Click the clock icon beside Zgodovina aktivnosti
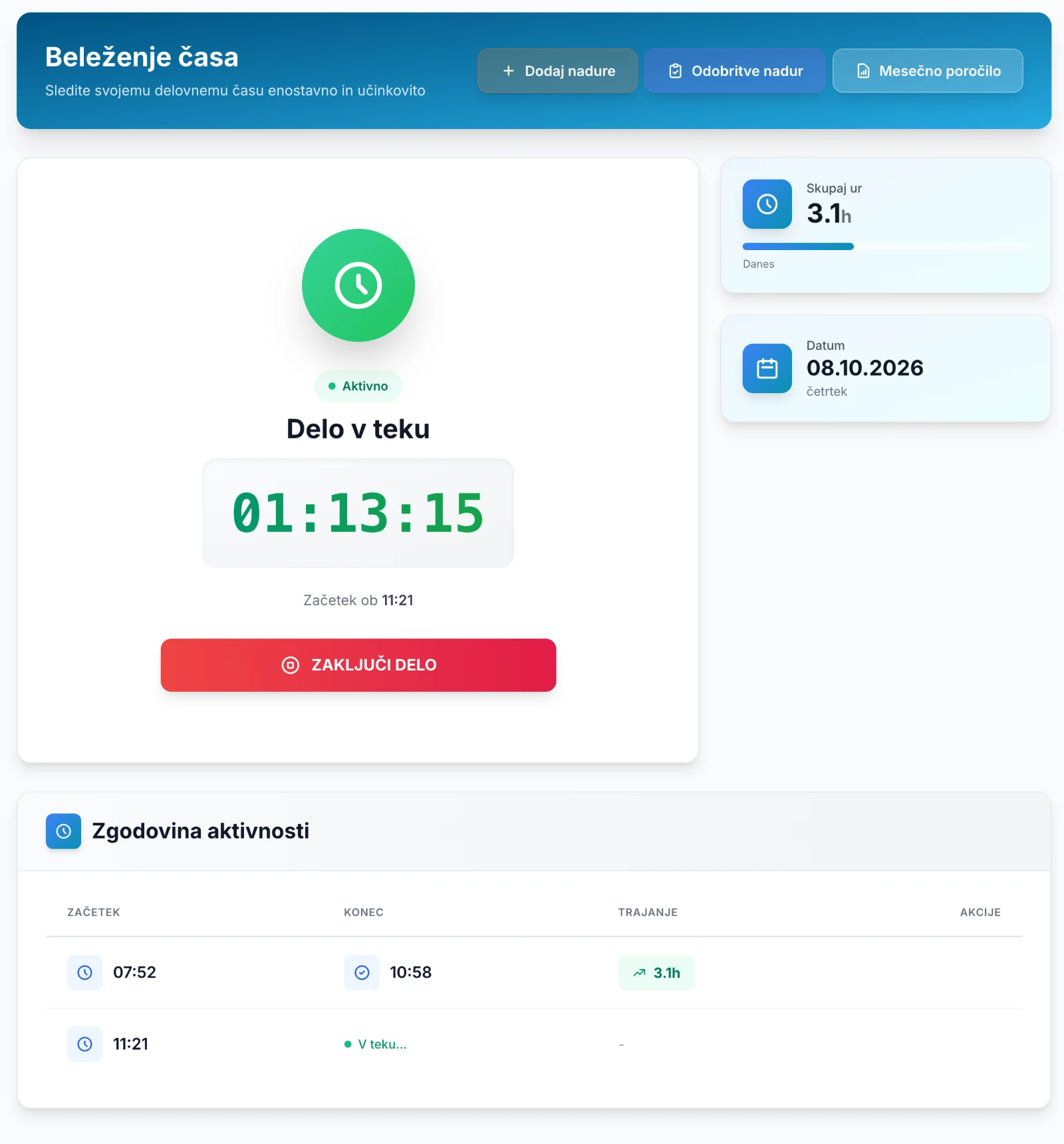 tap(64, 831)
